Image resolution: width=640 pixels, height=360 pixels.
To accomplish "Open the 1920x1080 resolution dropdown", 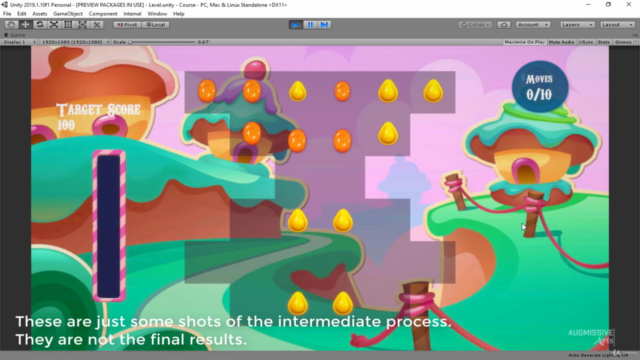I will 75,42.
